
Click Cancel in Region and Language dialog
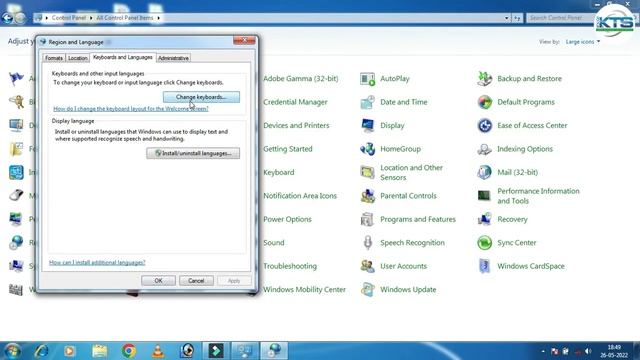[196, 281]
